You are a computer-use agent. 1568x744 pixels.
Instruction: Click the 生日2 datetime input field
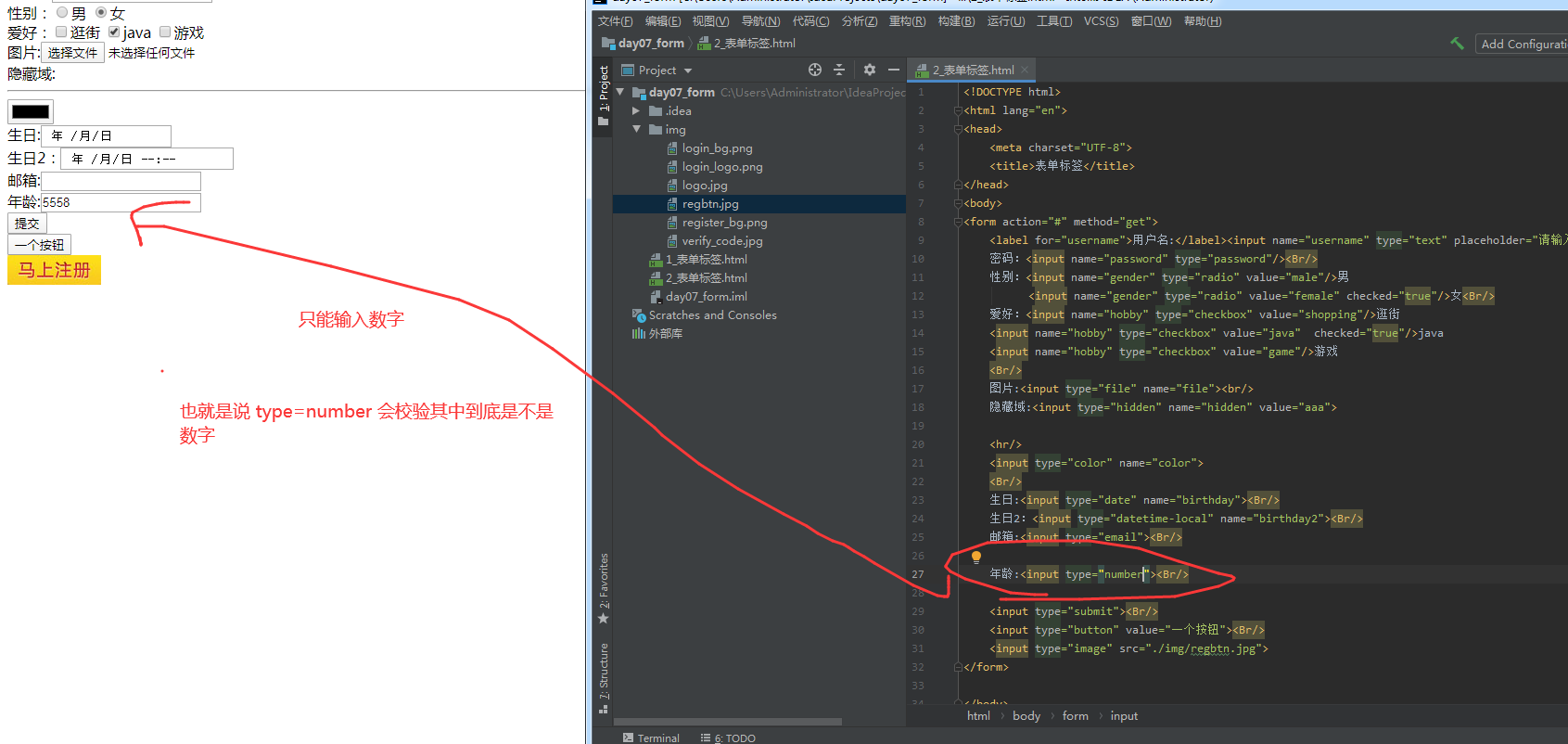[147, 159]
